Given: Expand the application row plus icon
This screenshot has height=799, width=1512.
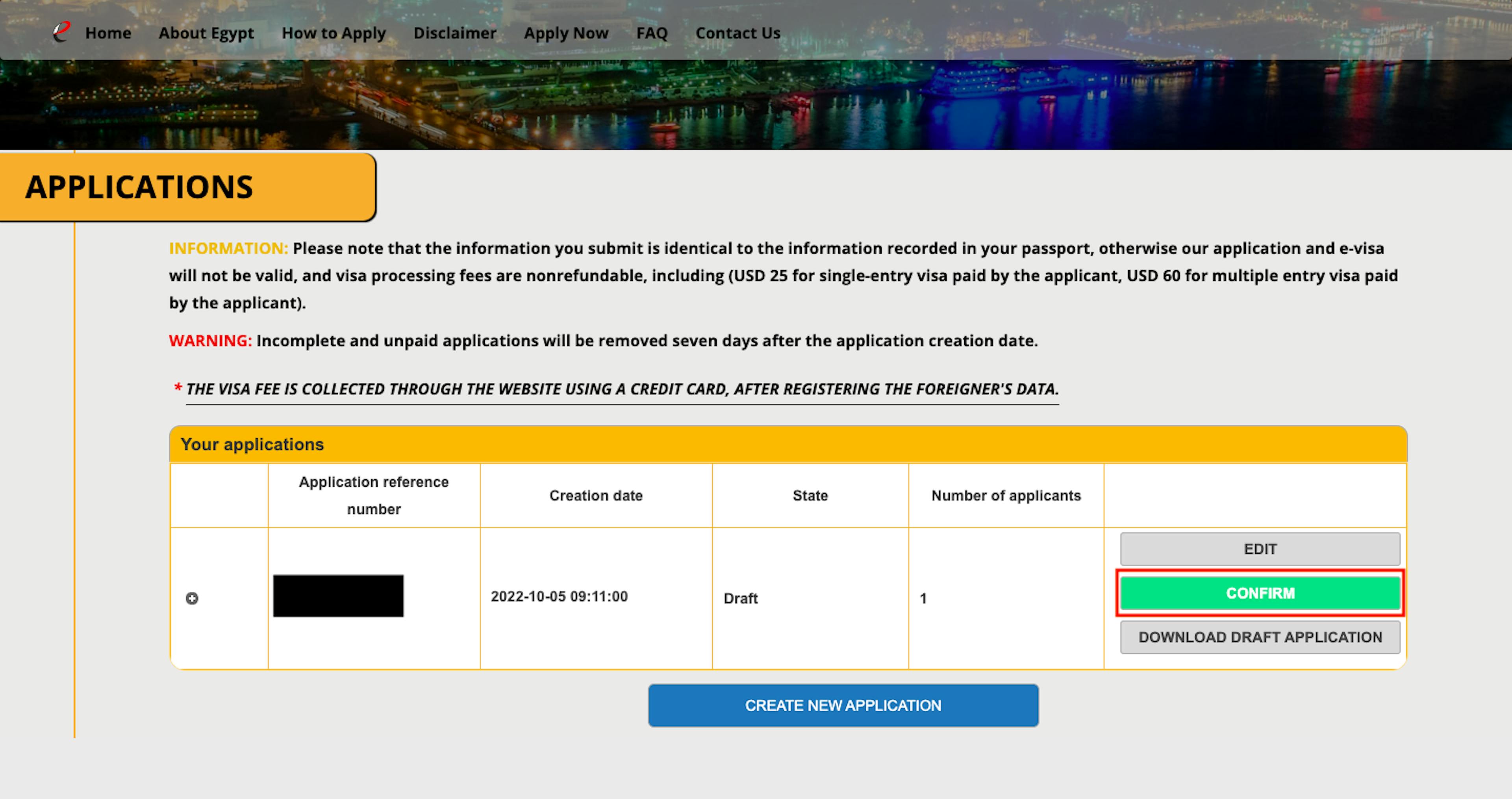Looking at the screenshot, I should pyautogui.click(x=192, y=598).
